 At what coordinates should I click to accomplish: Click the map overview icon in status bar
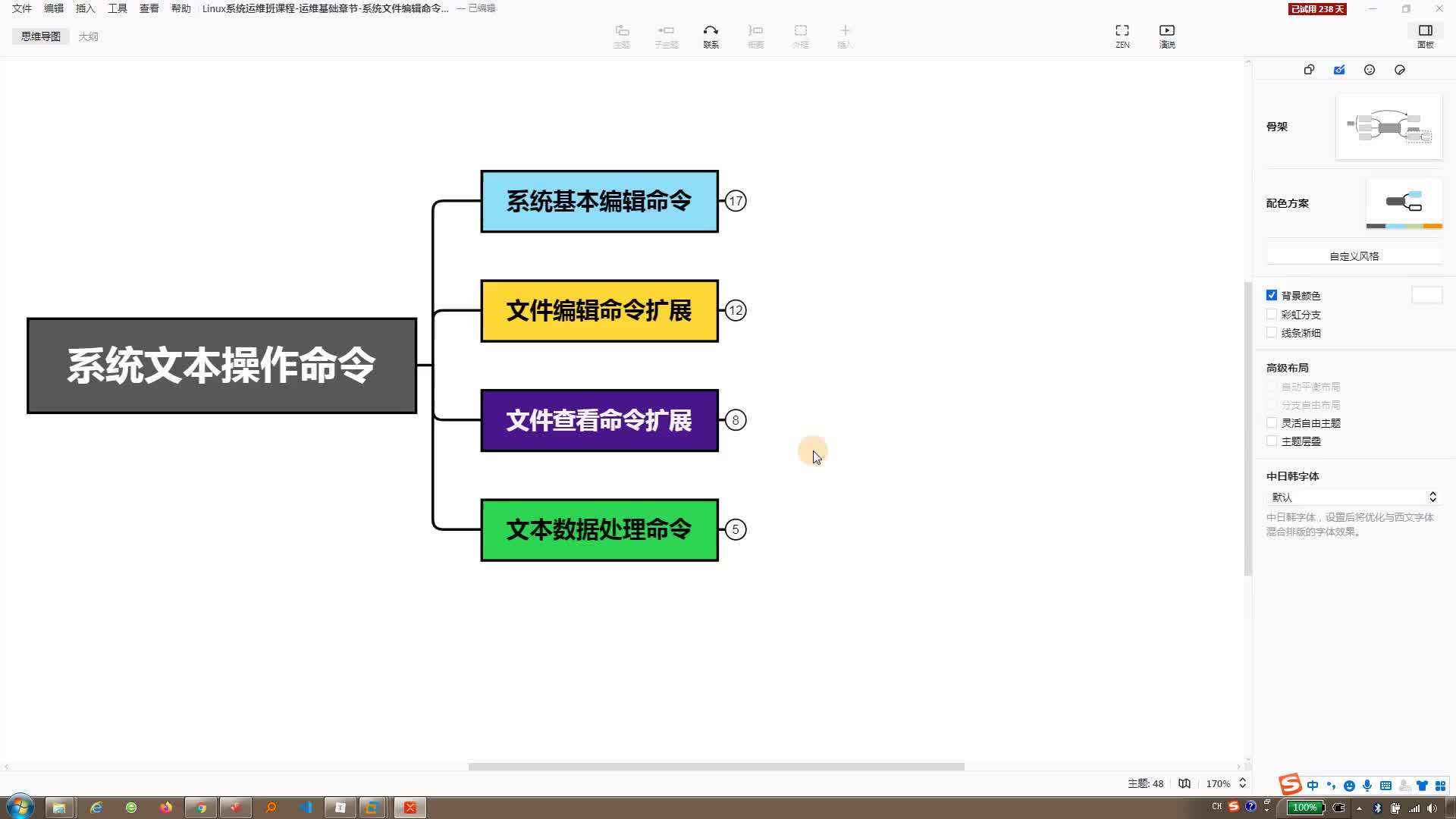[1185, 783]
